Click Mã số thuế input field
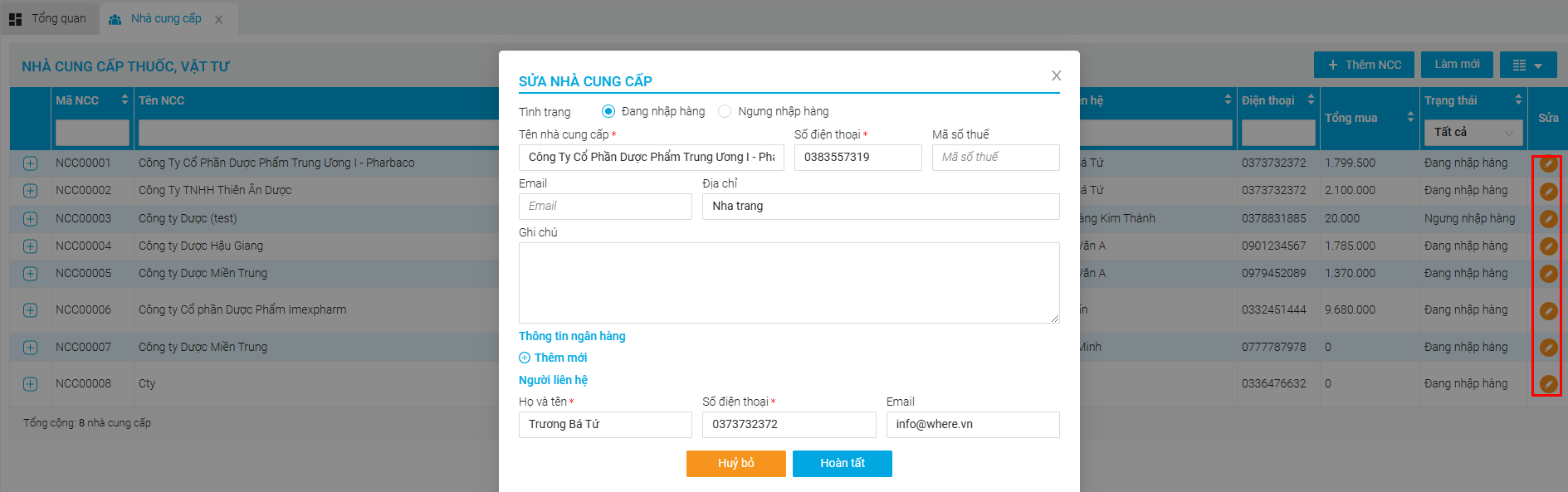The width and height of the screenshot is (1568, 492). 995,158
